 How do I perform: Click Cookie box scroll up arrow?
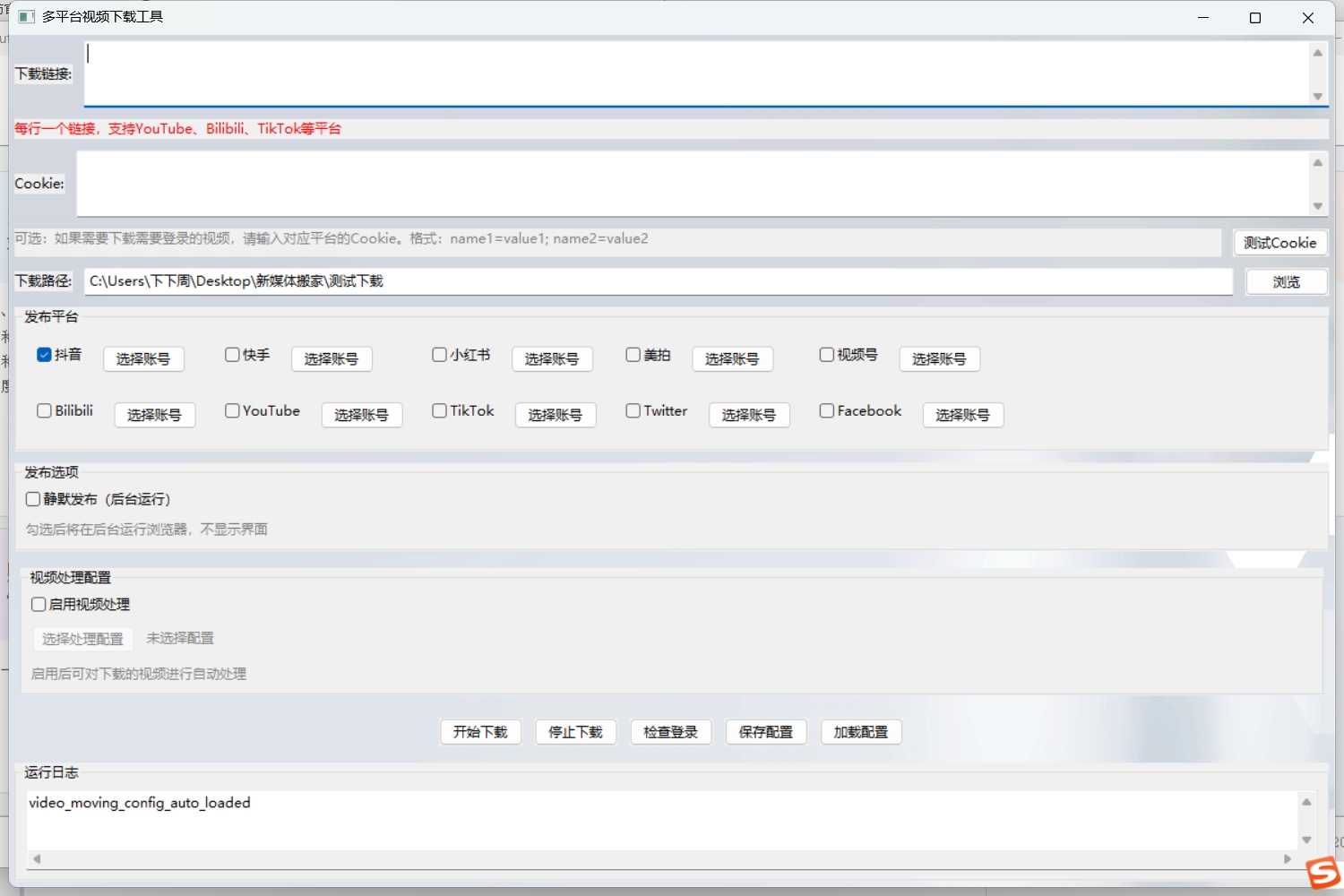point(1318,162)
